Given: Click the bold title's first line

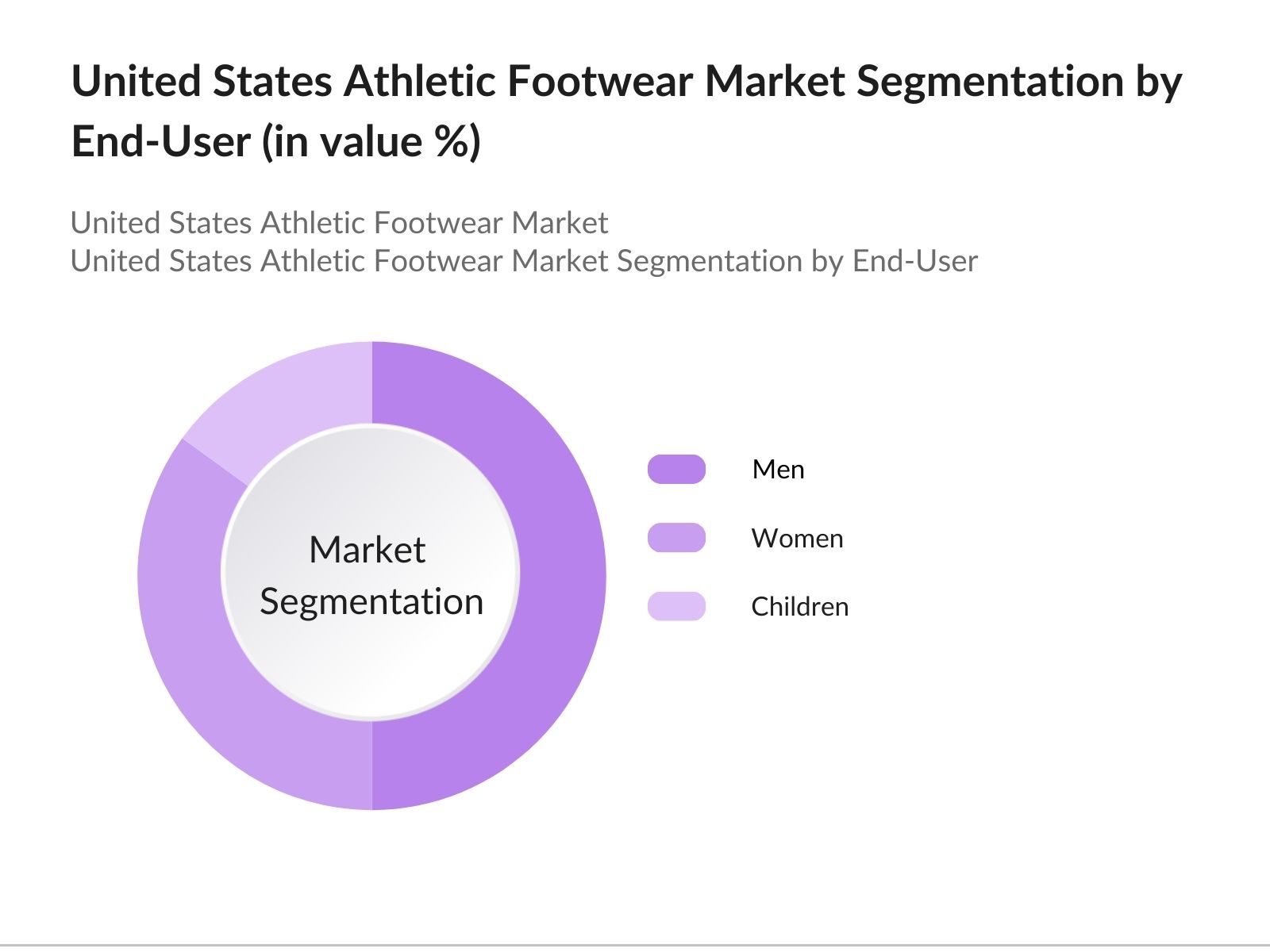Looking at the screenshot, I should (x=626, y=82).
